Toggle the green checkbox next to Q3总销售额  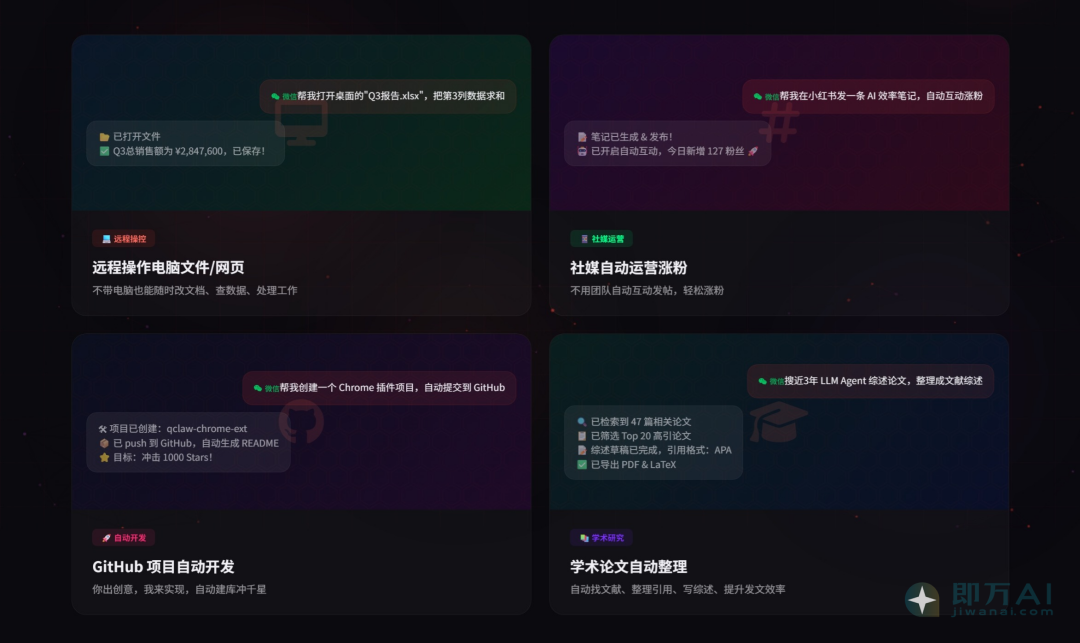pos(103,152)
